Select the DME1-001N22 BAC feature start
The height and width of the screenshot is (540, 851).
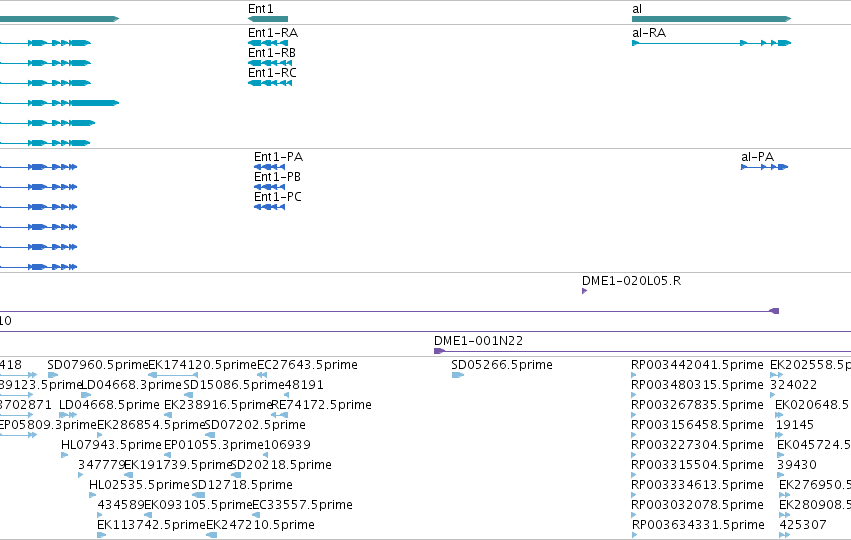tap(440, 351)
